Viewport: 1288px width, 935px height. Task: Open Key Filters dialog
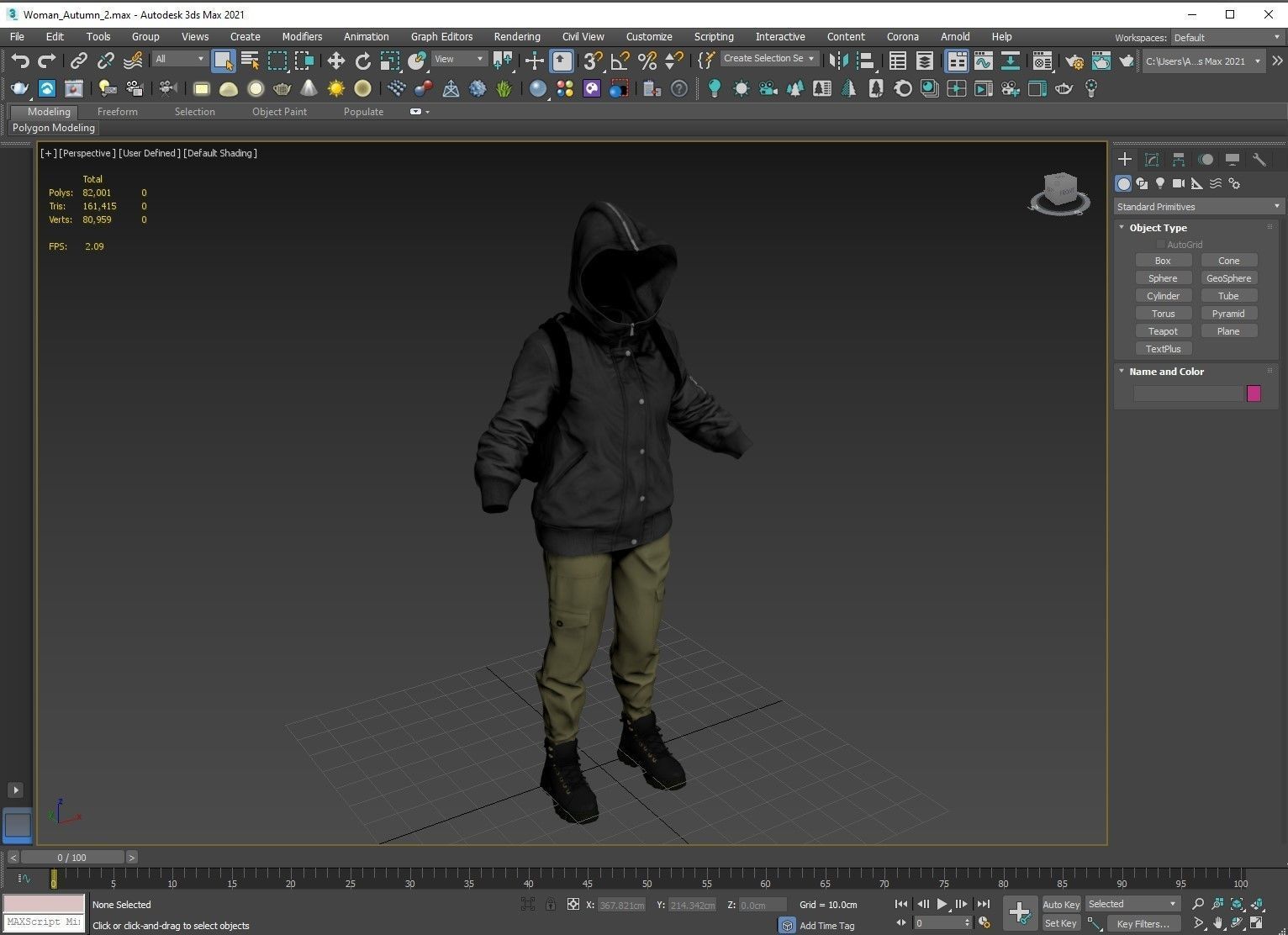point(1143,923)
